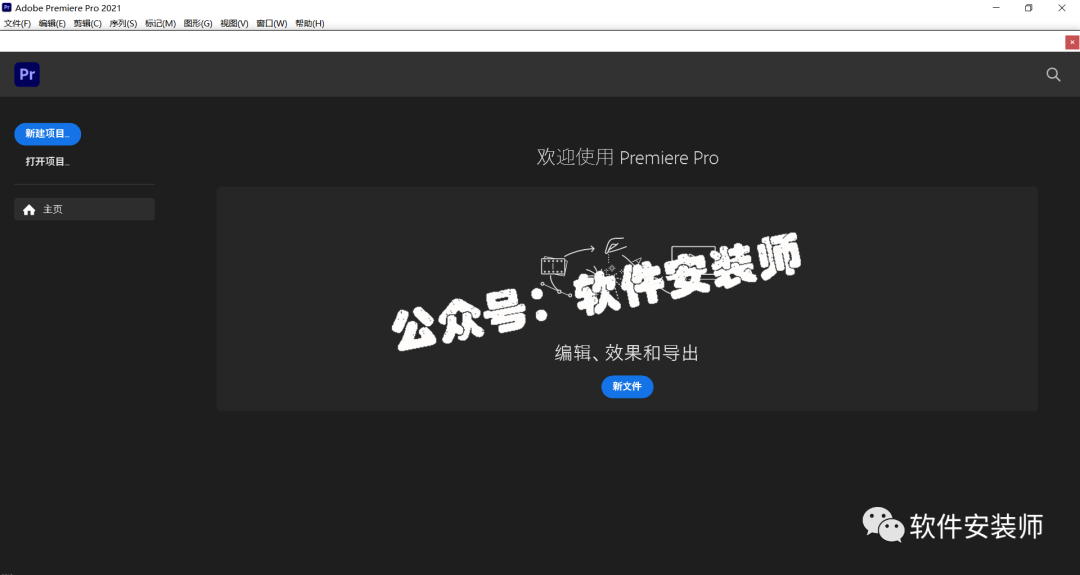
Task: Open the 文件(F) menu
Action: 17,23
